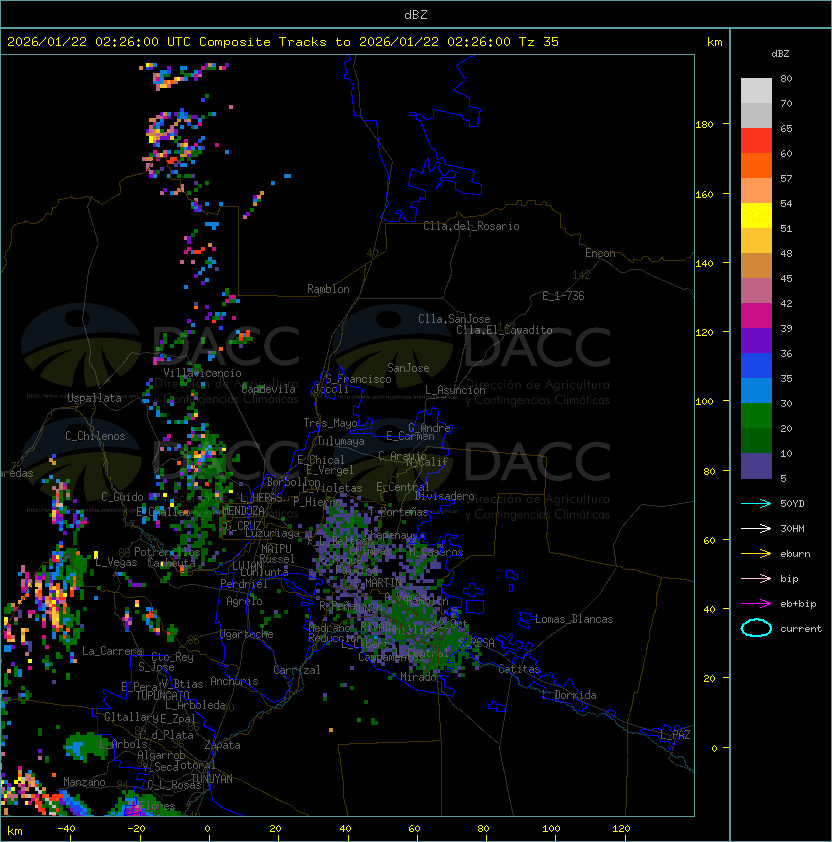The width and height of the screenshot is (832, 842).
Task: Click the 'Catitas' map label
Action: tap(519, 669)
